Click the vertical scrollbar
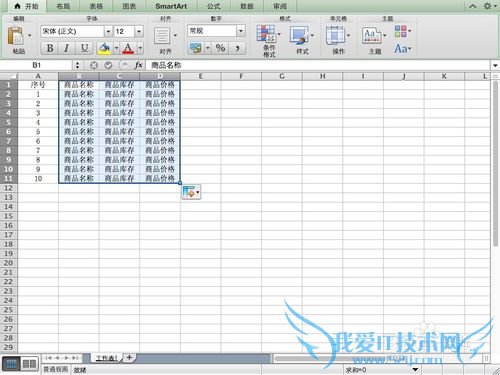This screenshot has height=375, width=500. point(495,163)
